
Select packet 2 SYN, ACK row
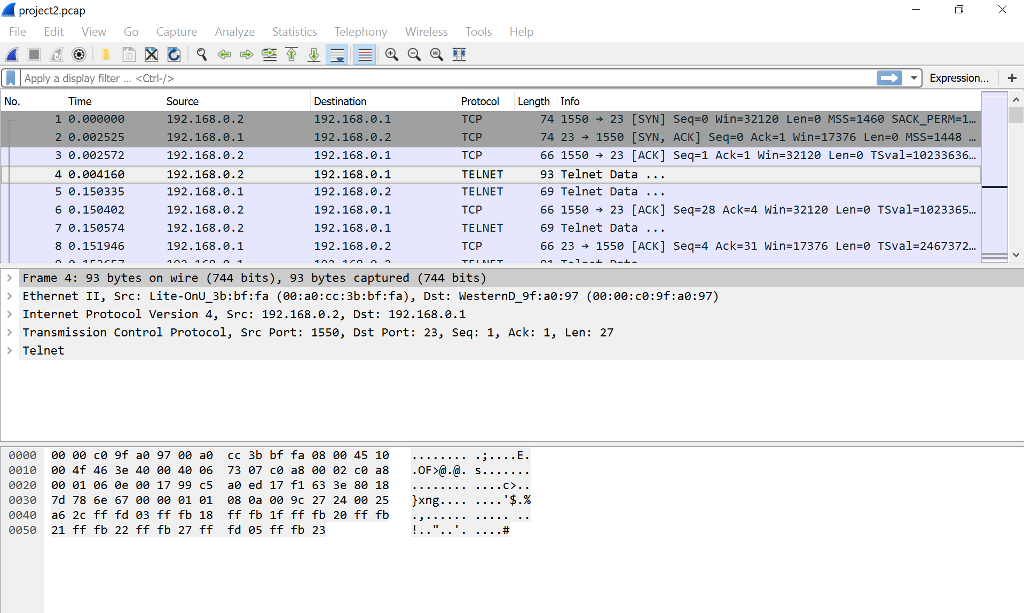[490, 138]
